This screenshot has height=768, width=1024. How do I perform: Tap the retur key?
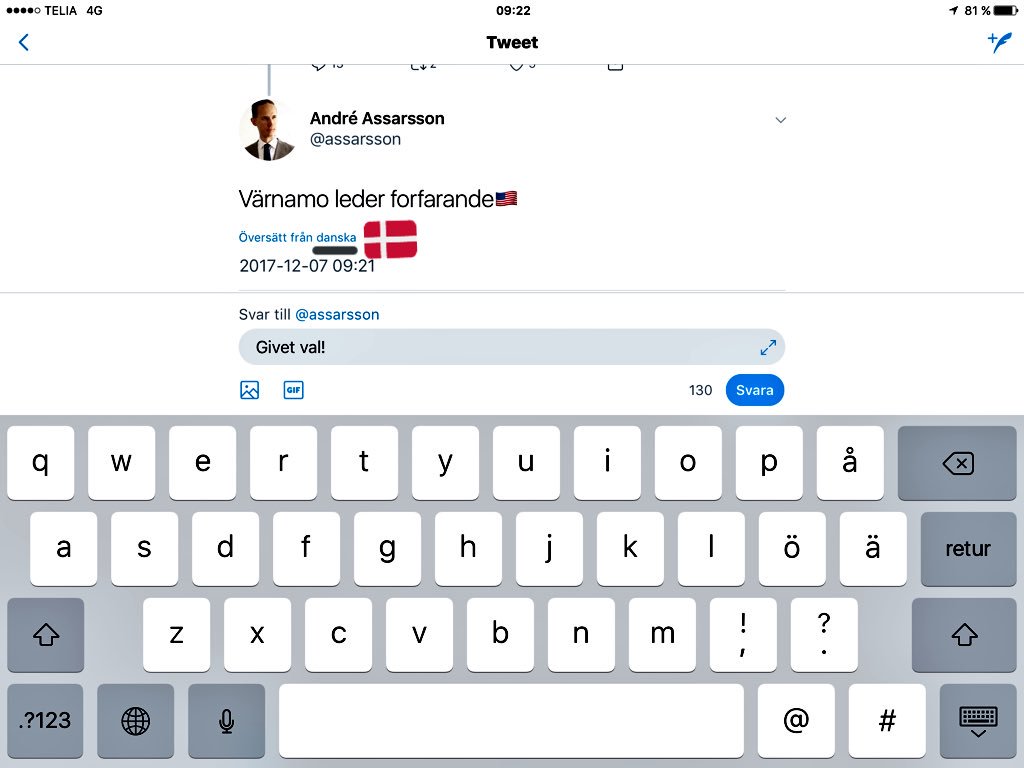click(x=968, y=549)
